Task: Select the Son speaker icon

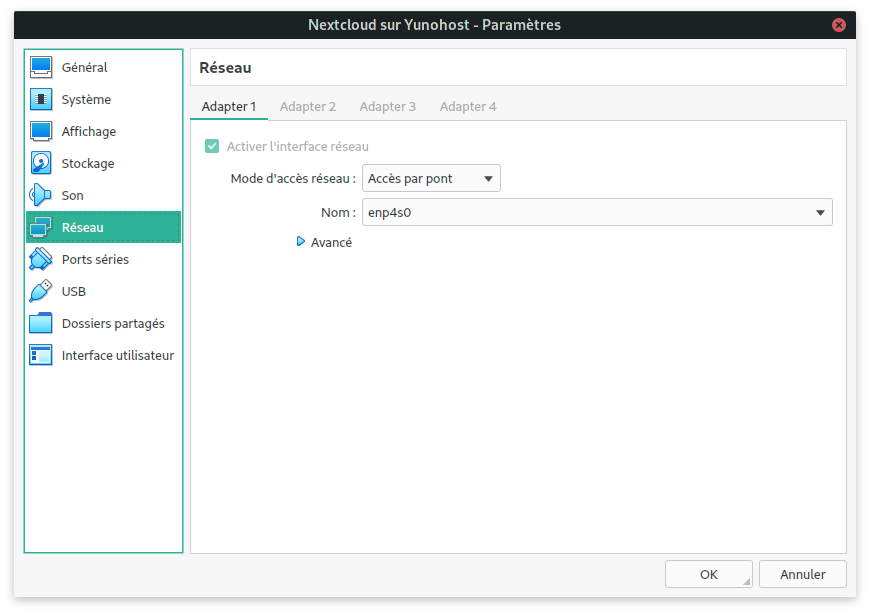Action: click(x=41, y=195)
